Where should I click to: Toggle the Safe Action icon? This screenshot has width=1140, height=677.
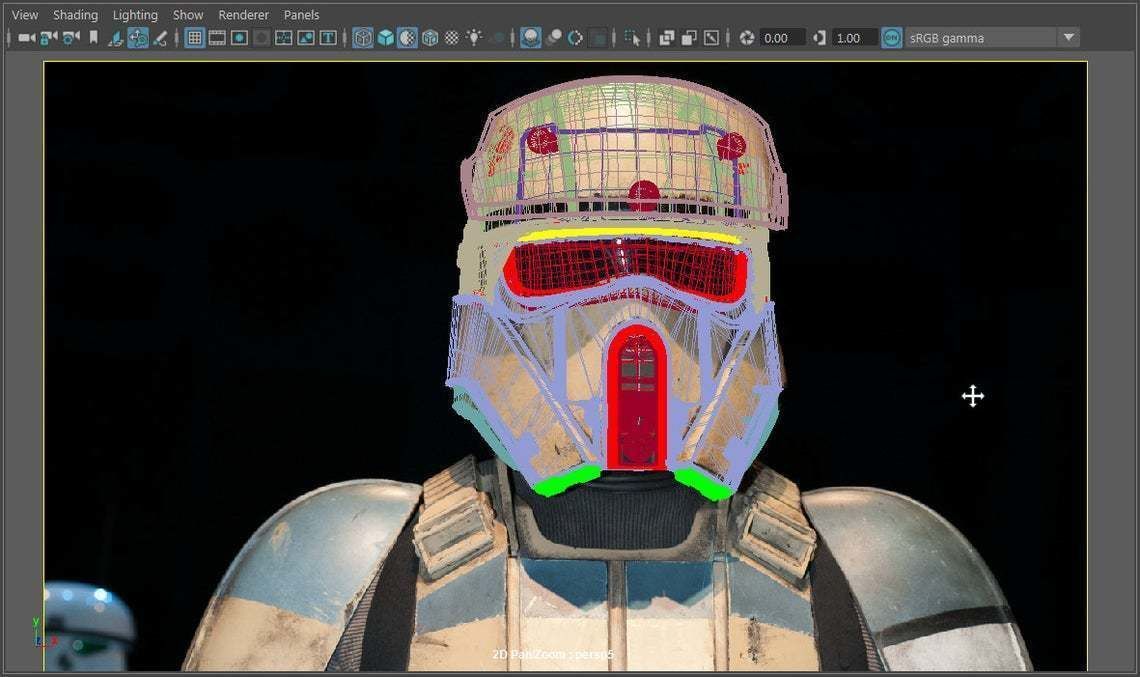tap(306, 38)
